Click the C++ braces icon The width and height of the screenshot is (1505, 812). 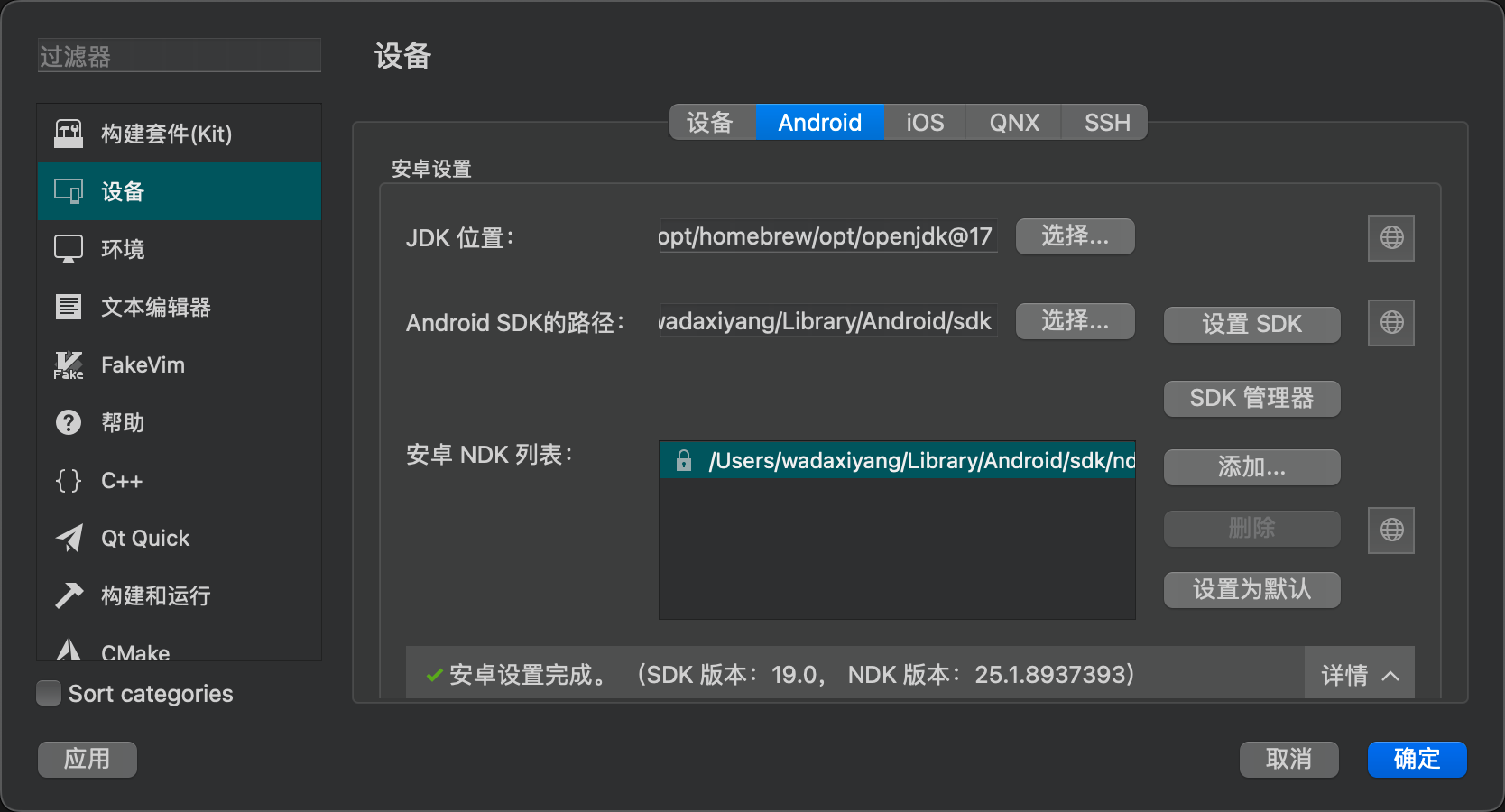pos(69,480)
